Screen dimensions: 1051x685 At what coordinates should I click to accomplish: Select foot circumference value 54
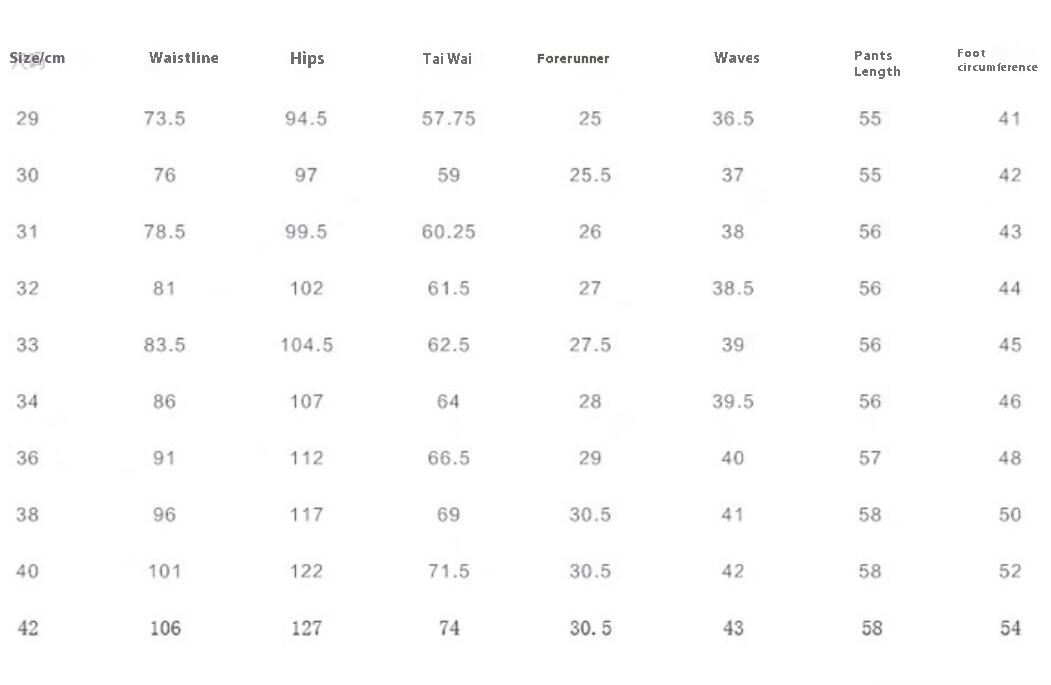pos(1010,628)
